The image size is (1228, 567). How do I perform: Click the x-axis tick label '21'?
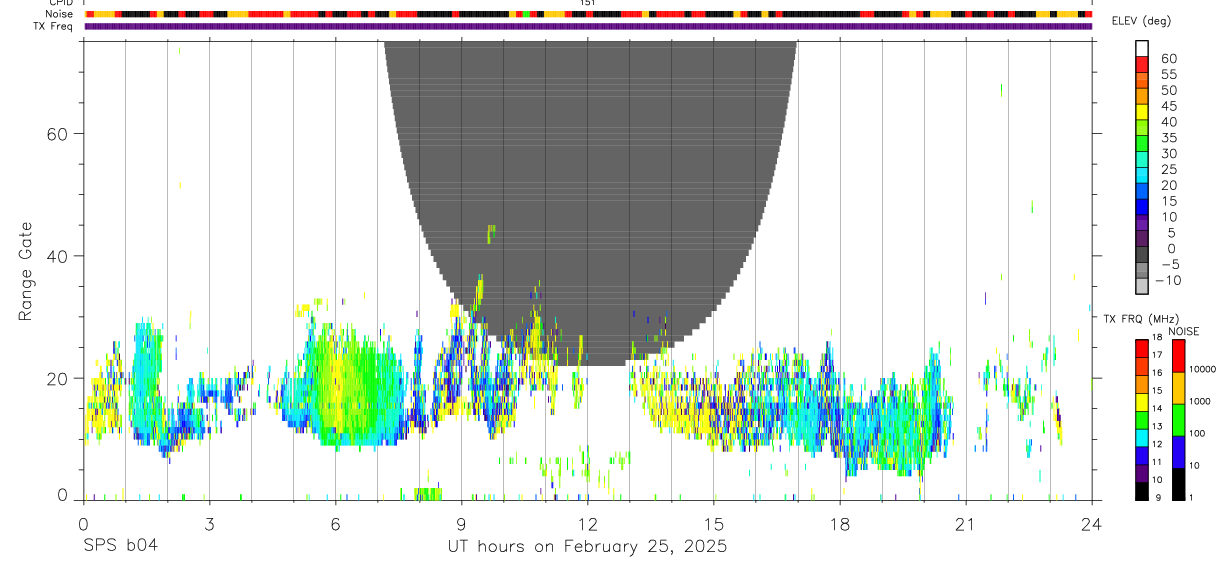pyautogui.click(x=965, y=523)
